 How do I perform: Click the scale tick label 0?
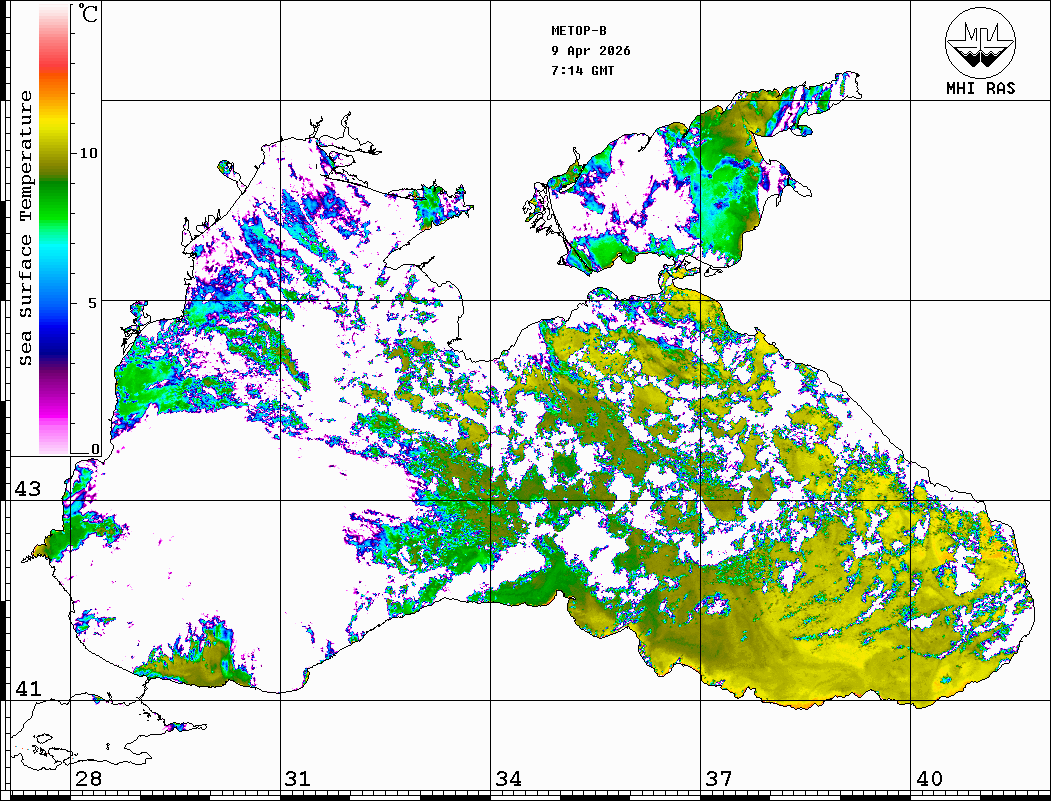coord(95,450)
